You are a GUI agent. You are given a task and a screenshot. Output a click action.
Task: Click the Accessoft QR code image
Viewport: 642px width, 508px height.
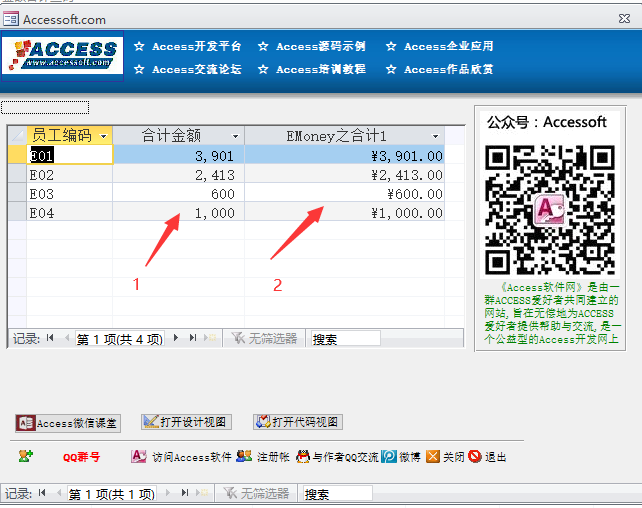pyautogui.click(x=550, y=210)
